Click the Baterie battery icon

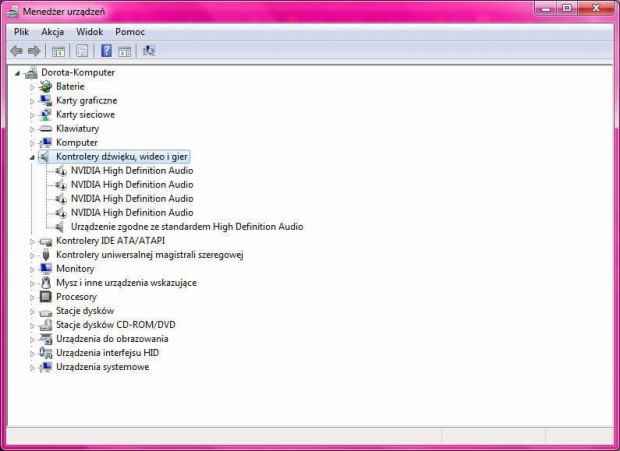(x=46, y=87)
